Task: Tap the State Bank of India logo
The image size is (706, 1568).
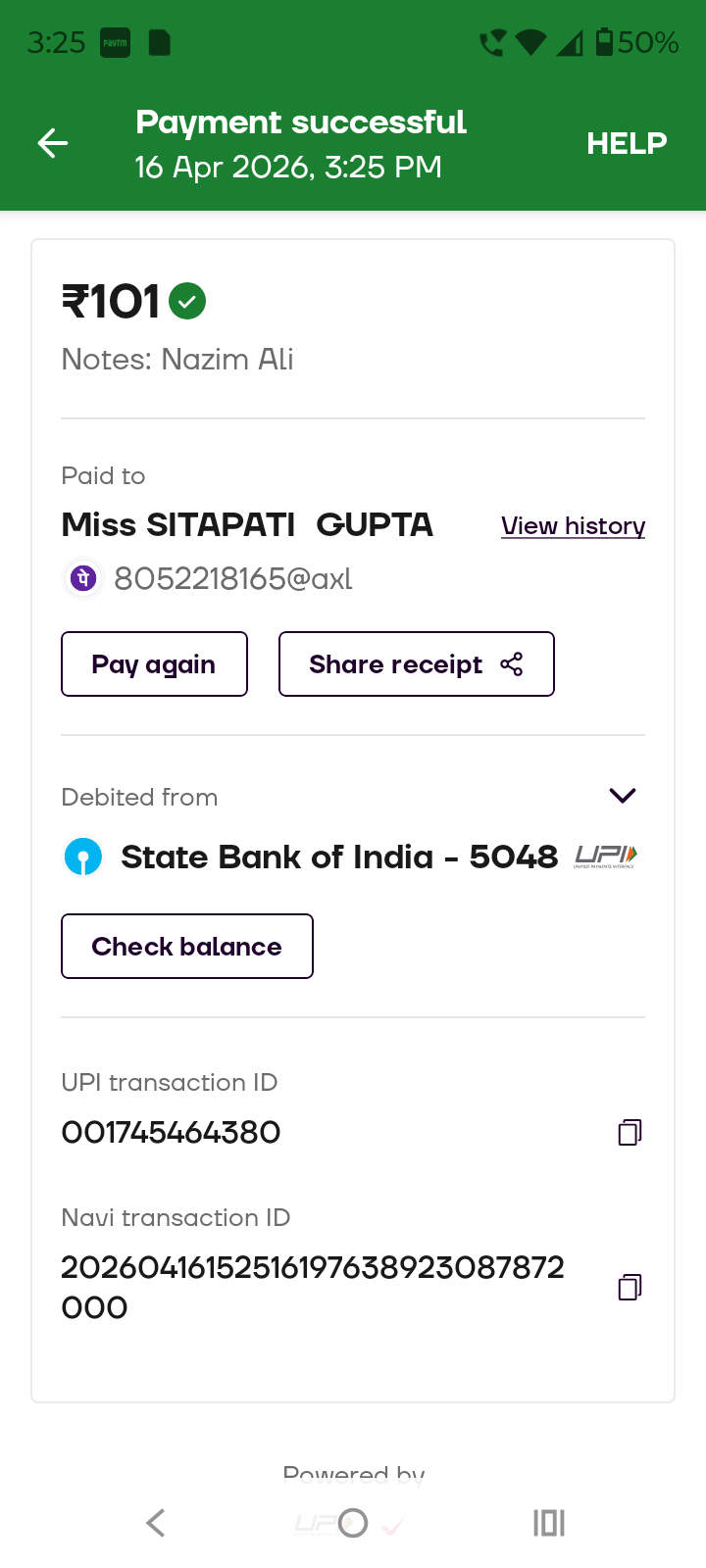Action: tap(83, 857)
